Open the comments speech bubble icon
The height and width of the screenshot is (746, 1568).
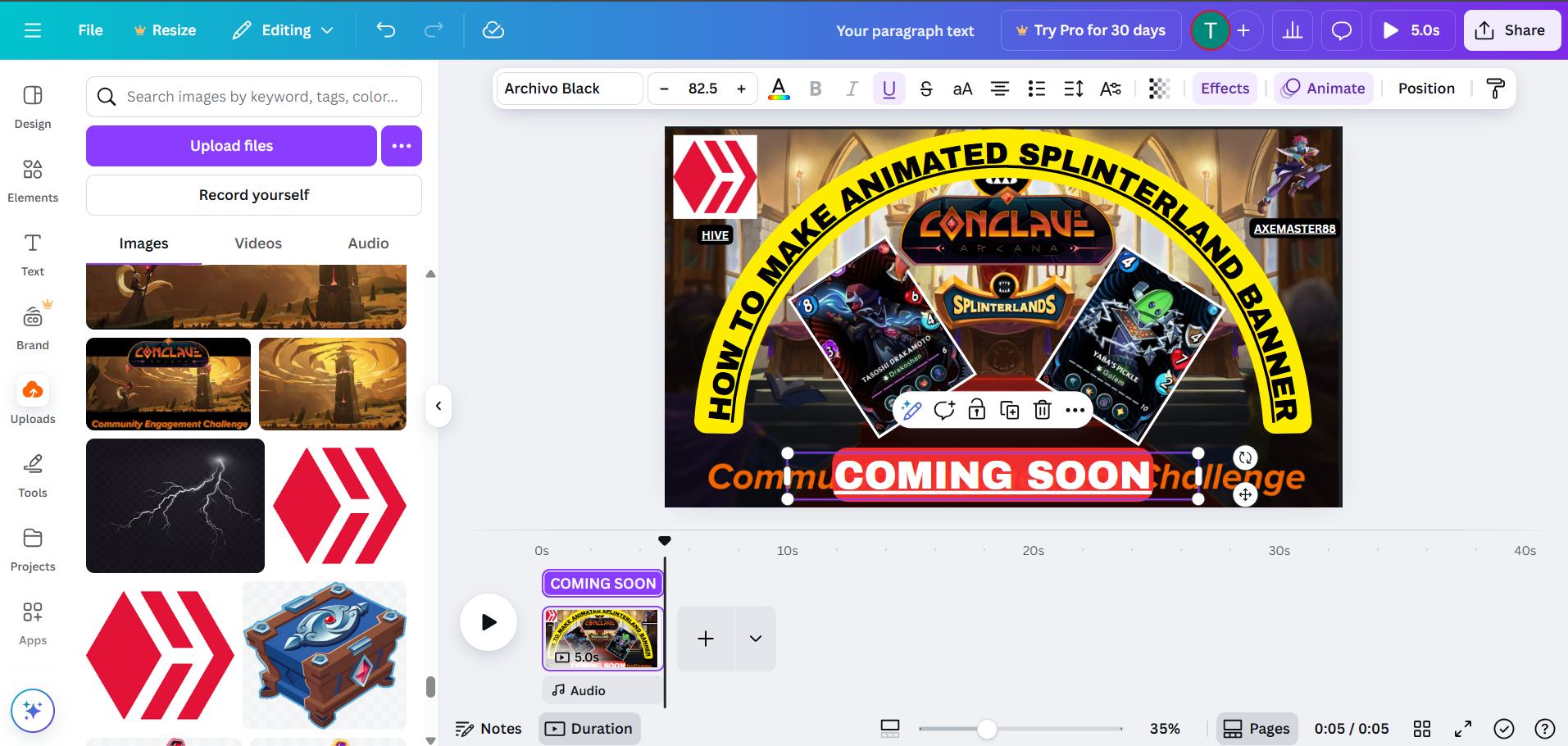pos(1342,30)
